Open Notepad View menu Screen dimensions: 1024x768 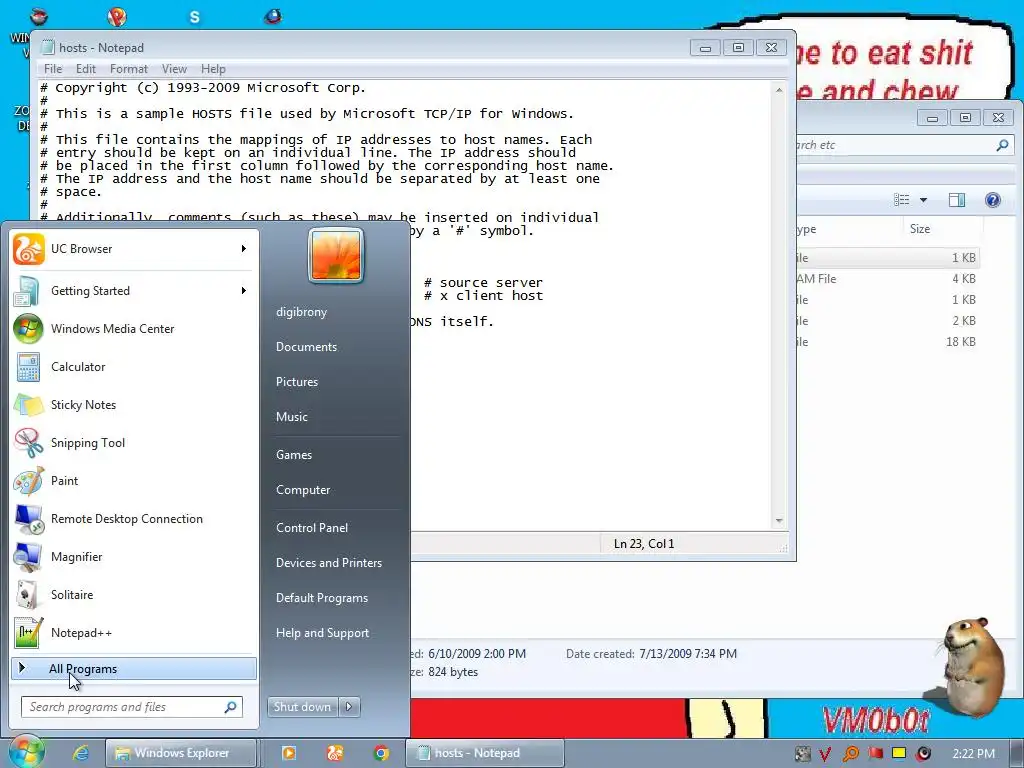tap(174, 69)
